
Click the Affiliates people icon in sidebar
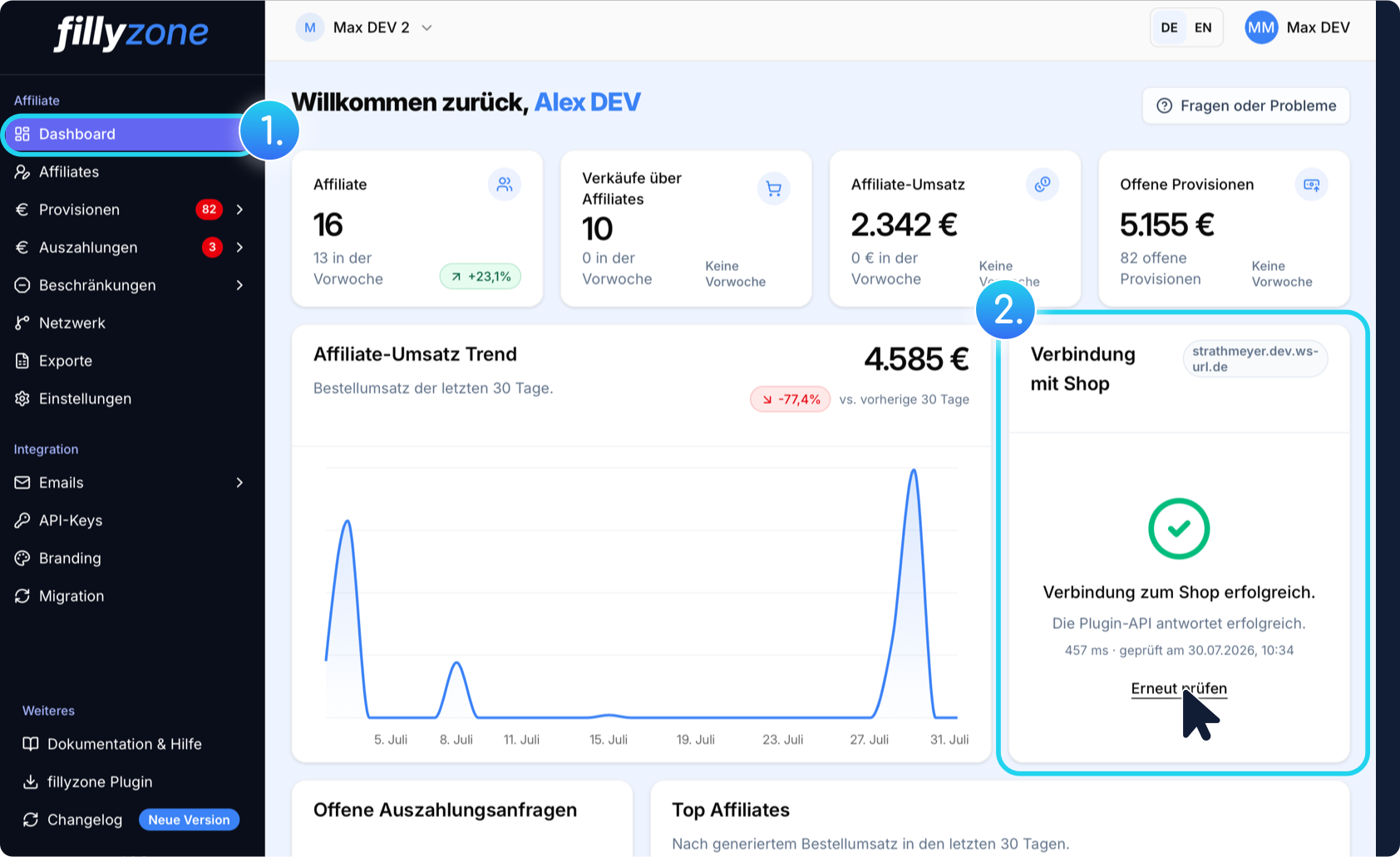click(22, 172)
